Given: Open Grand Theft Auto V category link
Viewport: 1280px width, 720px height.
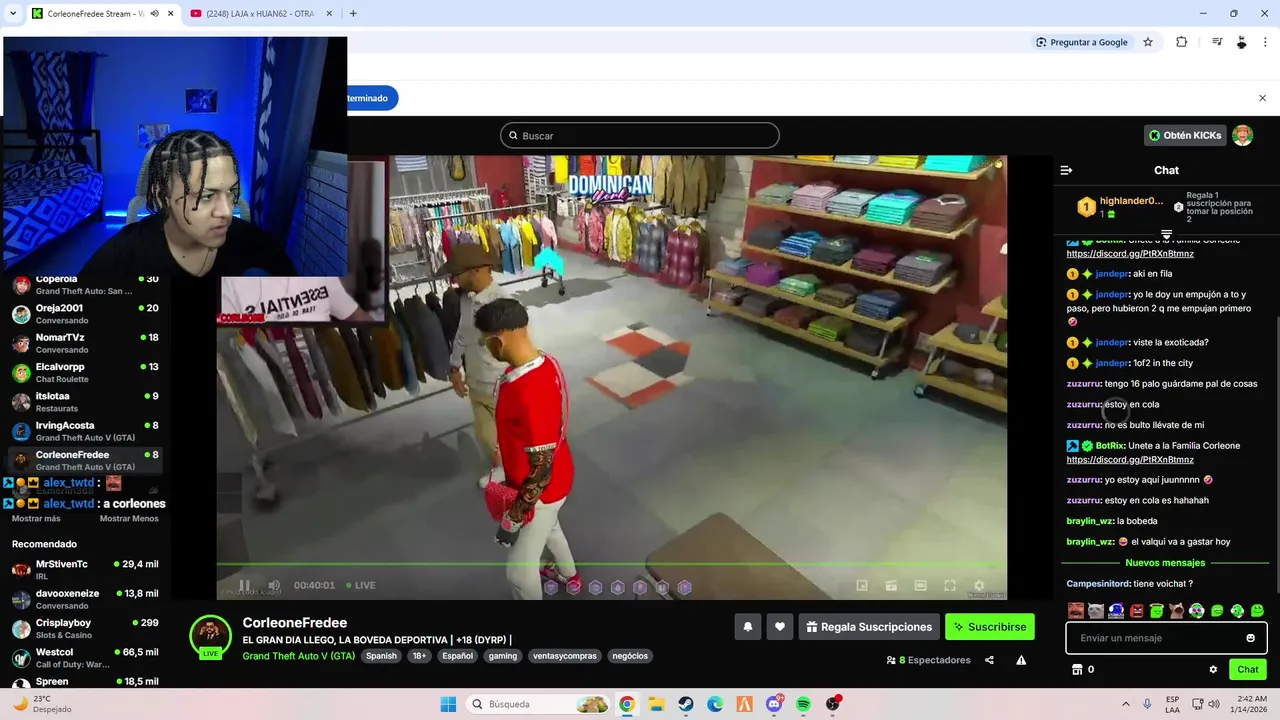Looking at the screenshot, I should pyautogui.click(x=299, y=656).
